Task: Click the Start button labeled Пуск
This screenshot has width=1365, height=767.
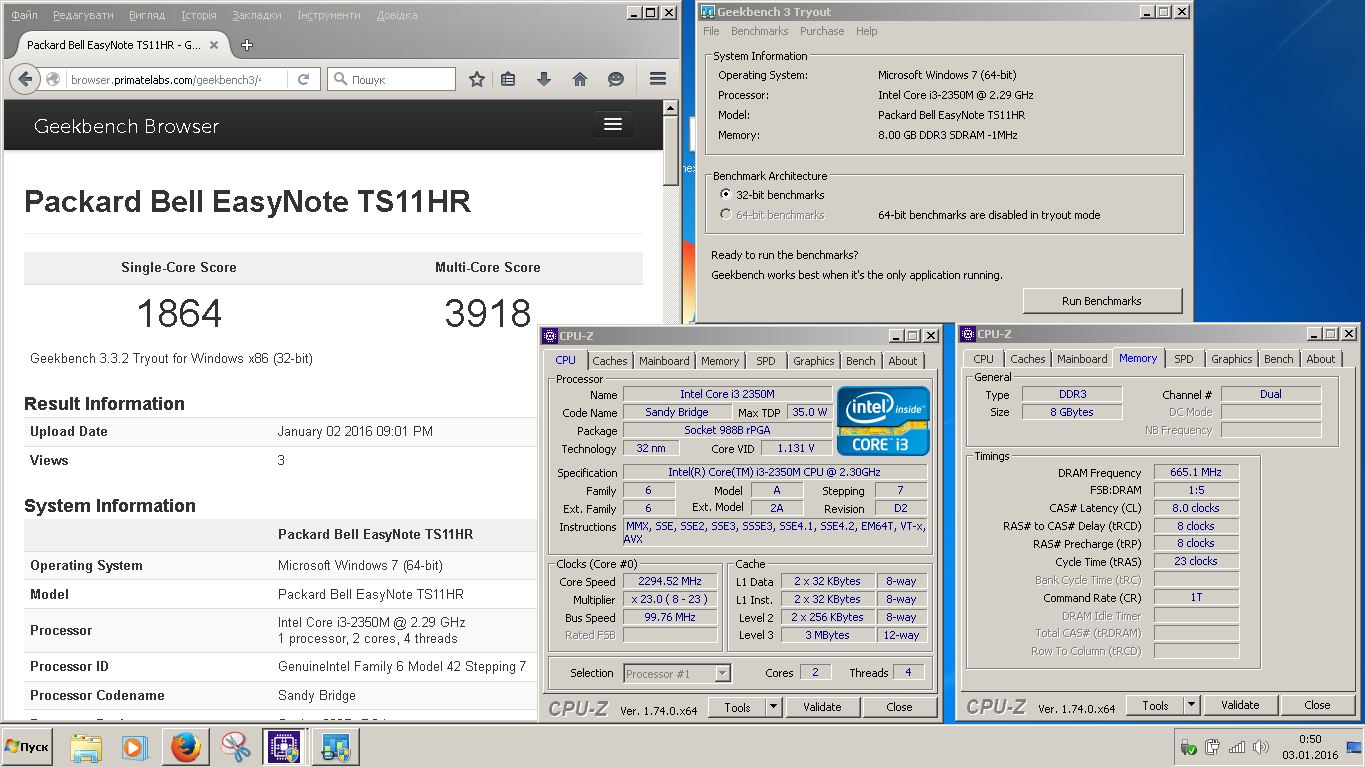Action: pos(26,747)
